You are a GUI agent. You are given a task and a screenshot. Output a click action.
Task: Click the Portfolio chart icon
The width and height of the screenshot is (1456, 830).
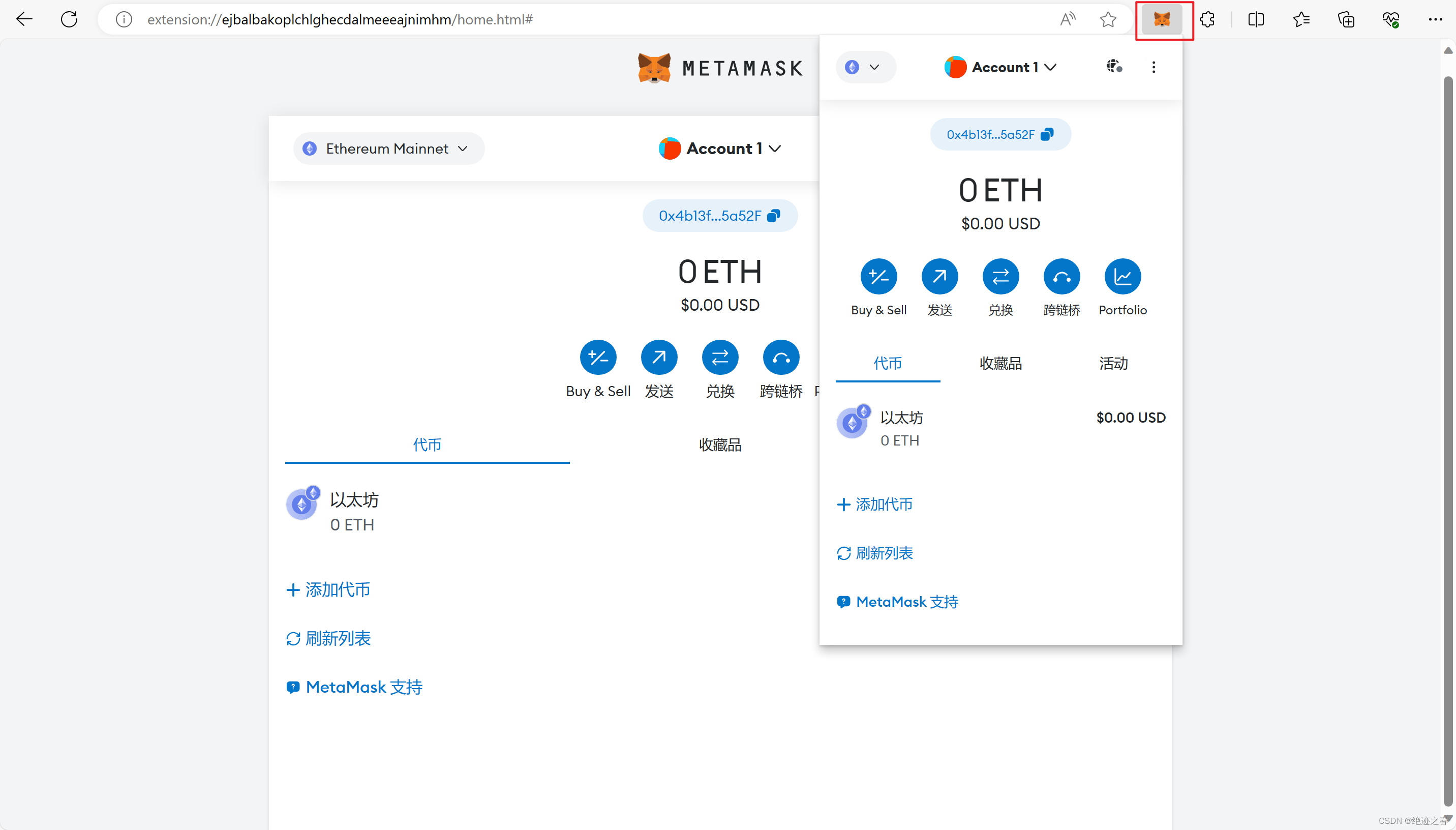click(1123, 276)
